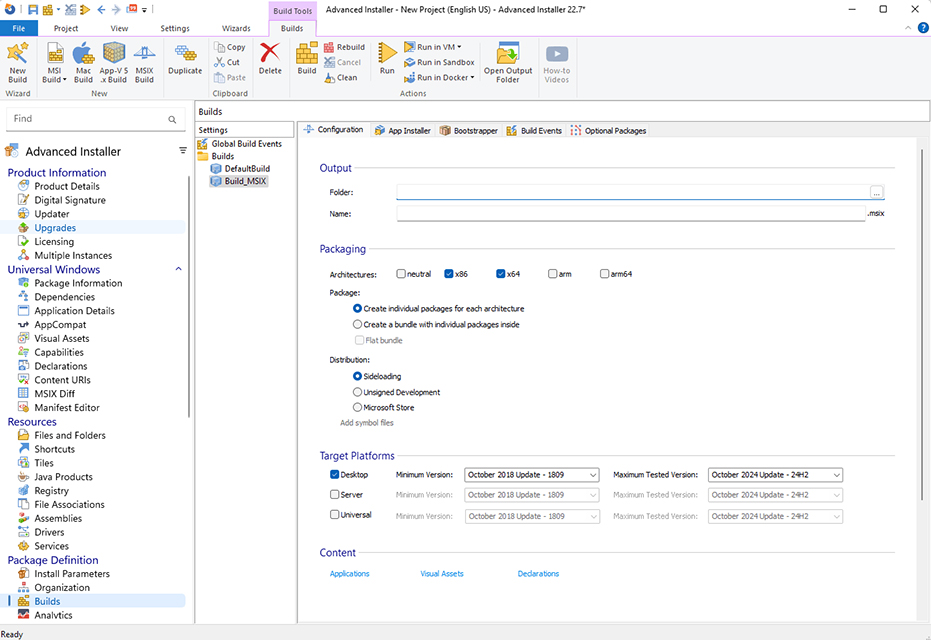Enable the Server target platform checkbox

point(335,495)
